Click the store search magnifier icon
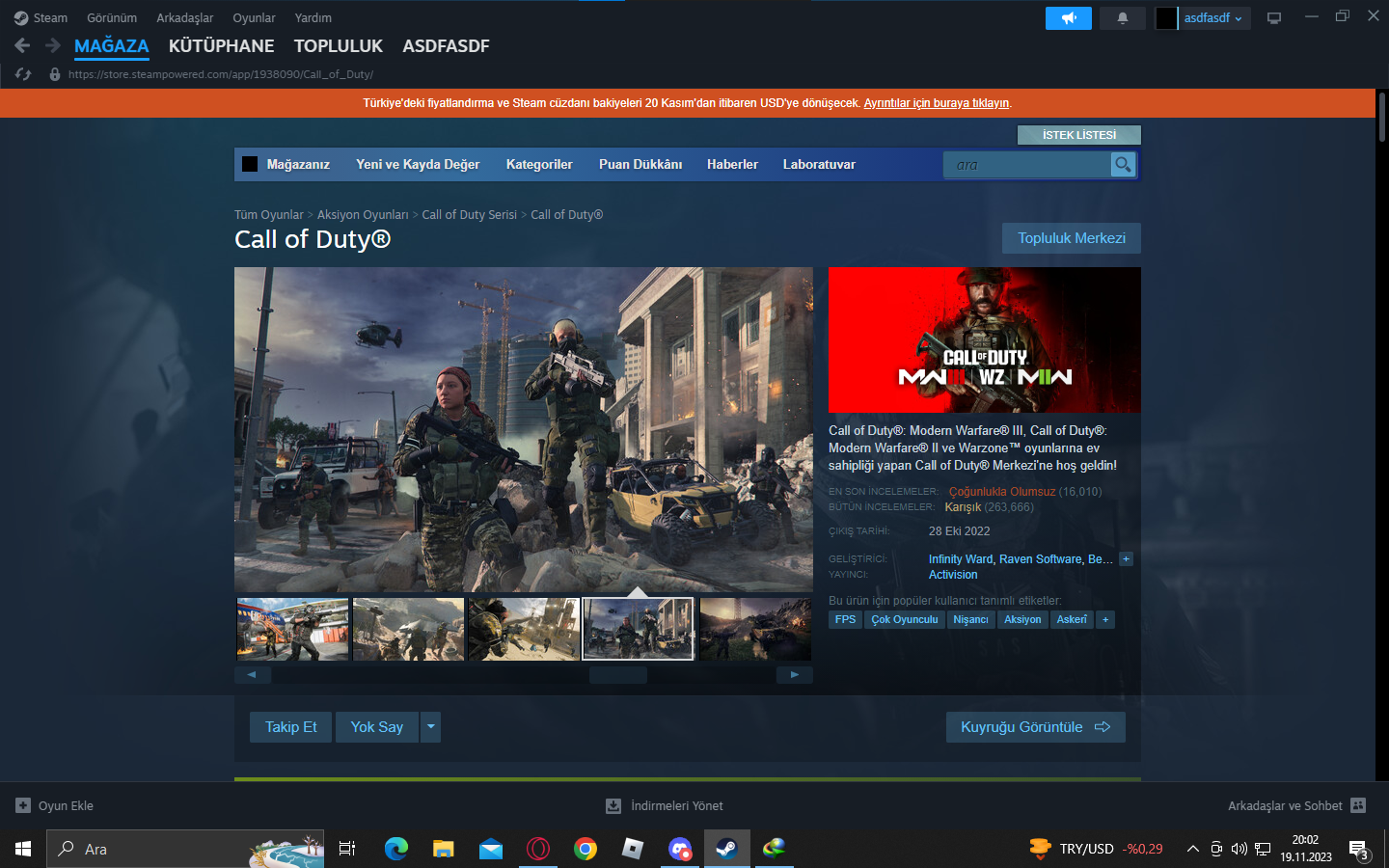Image resolution: width=1389 pixels, height=868 pixels. (x=1123, y=165)
